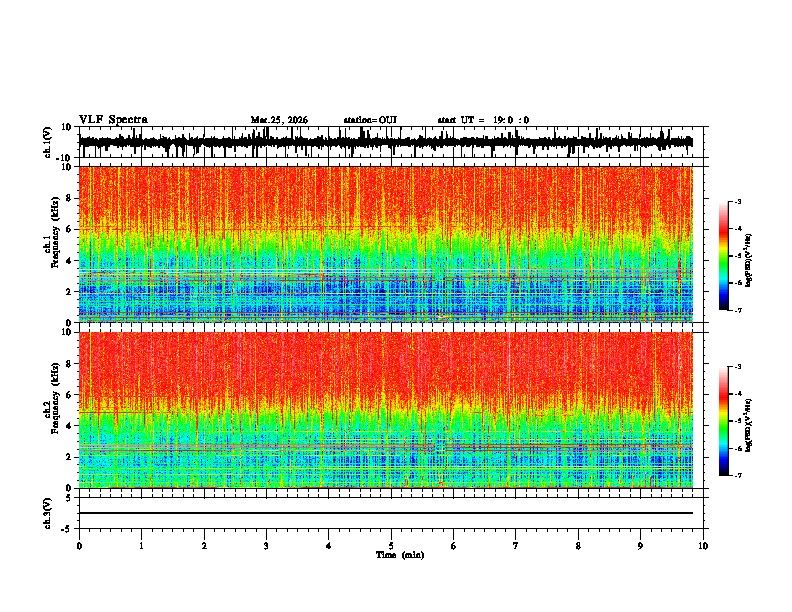
Task: Click the "start UT = 19:0 :0" text
Action: [483, 120]
